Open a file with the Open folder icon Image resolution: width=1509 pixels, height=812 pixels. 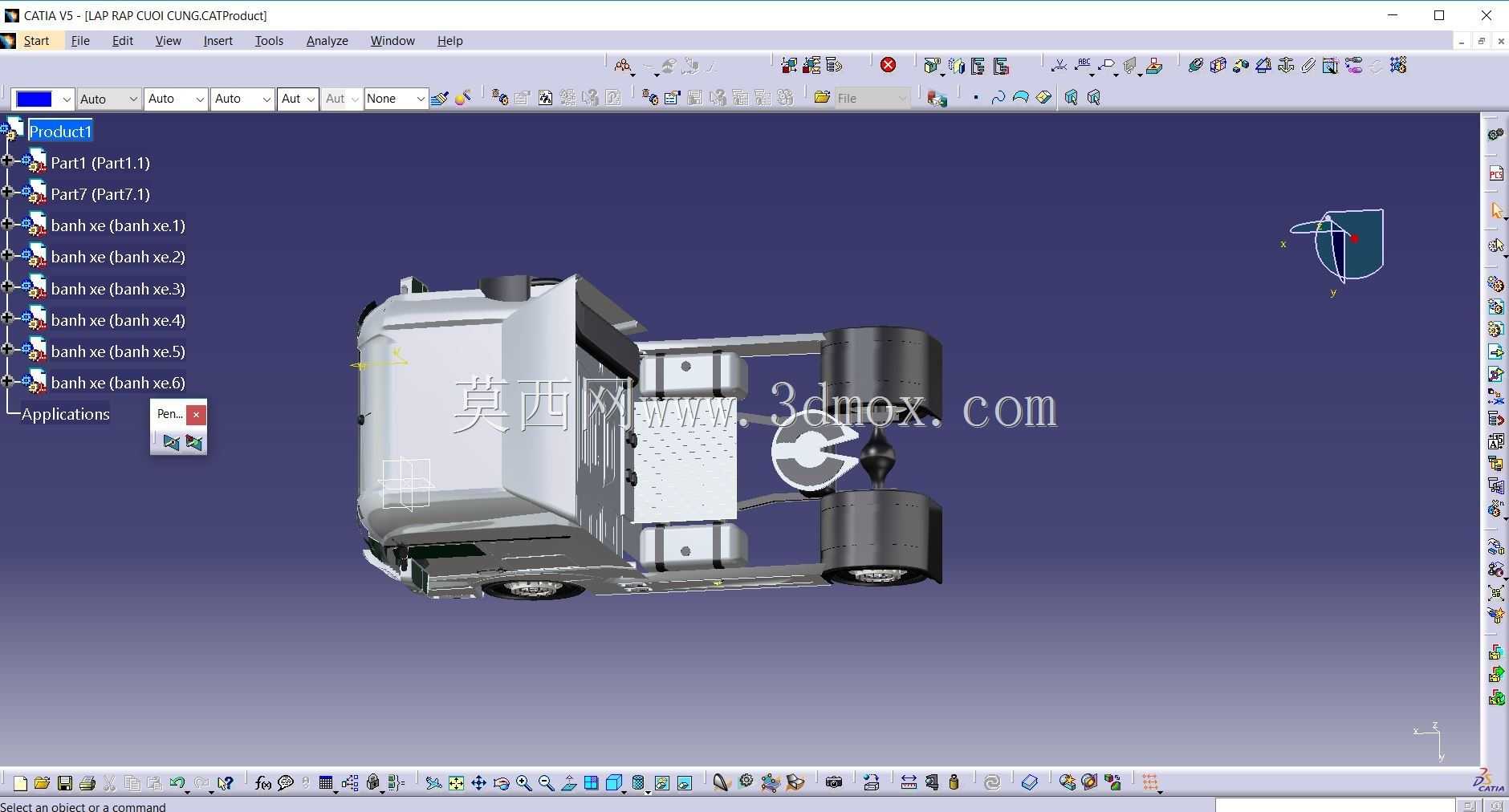coord(43,783)
